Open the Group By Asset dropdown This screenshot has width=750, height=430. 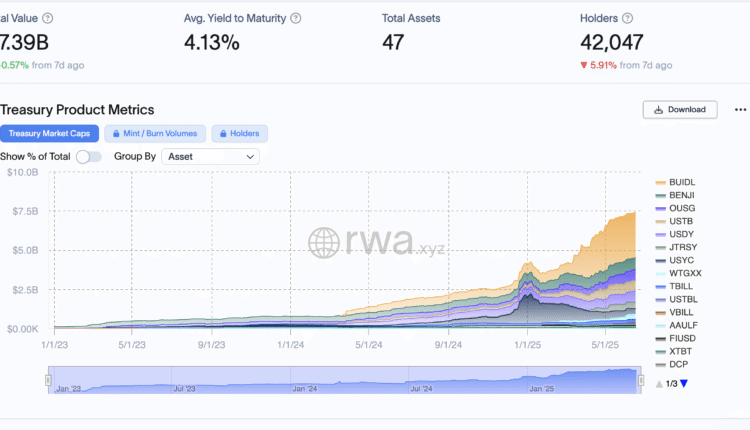tap(210, 156)
